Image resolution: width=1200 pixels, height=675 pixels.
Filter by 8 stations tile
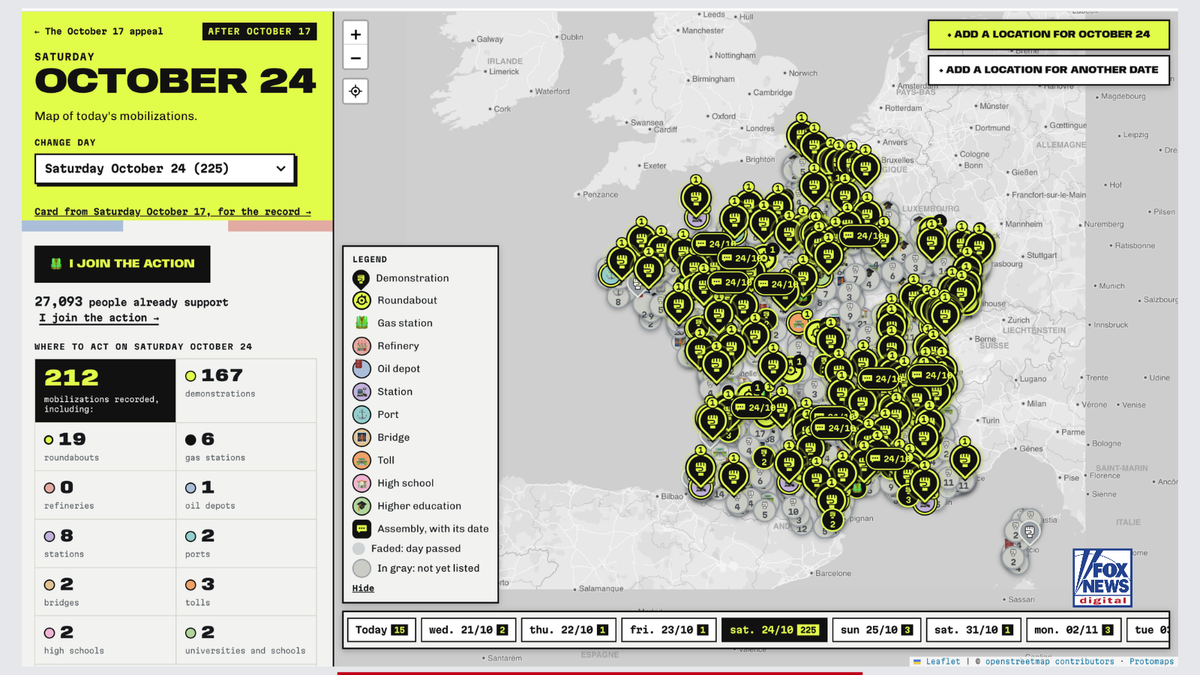(x=105, y=542)
